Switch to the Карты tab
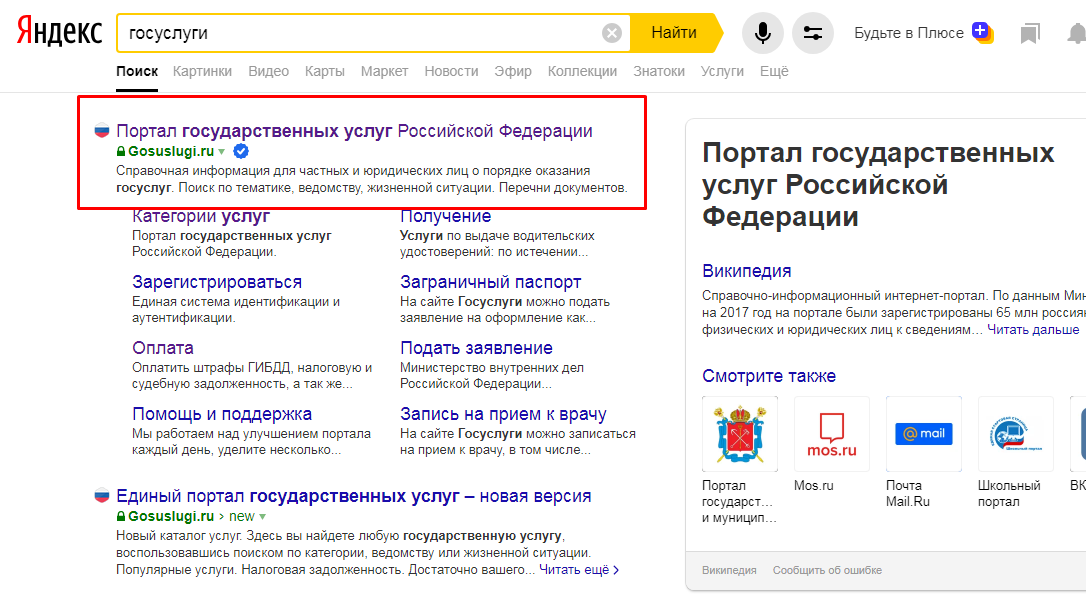The width and height of the screenshot is (1086, 598). coord(325,71)
